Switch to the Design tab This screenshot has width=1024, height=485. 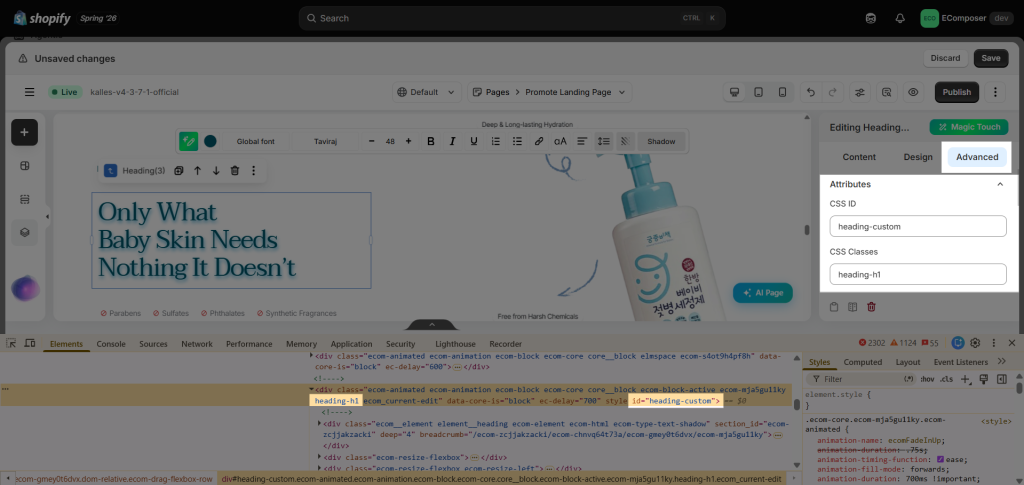click(x=918, y=157)
